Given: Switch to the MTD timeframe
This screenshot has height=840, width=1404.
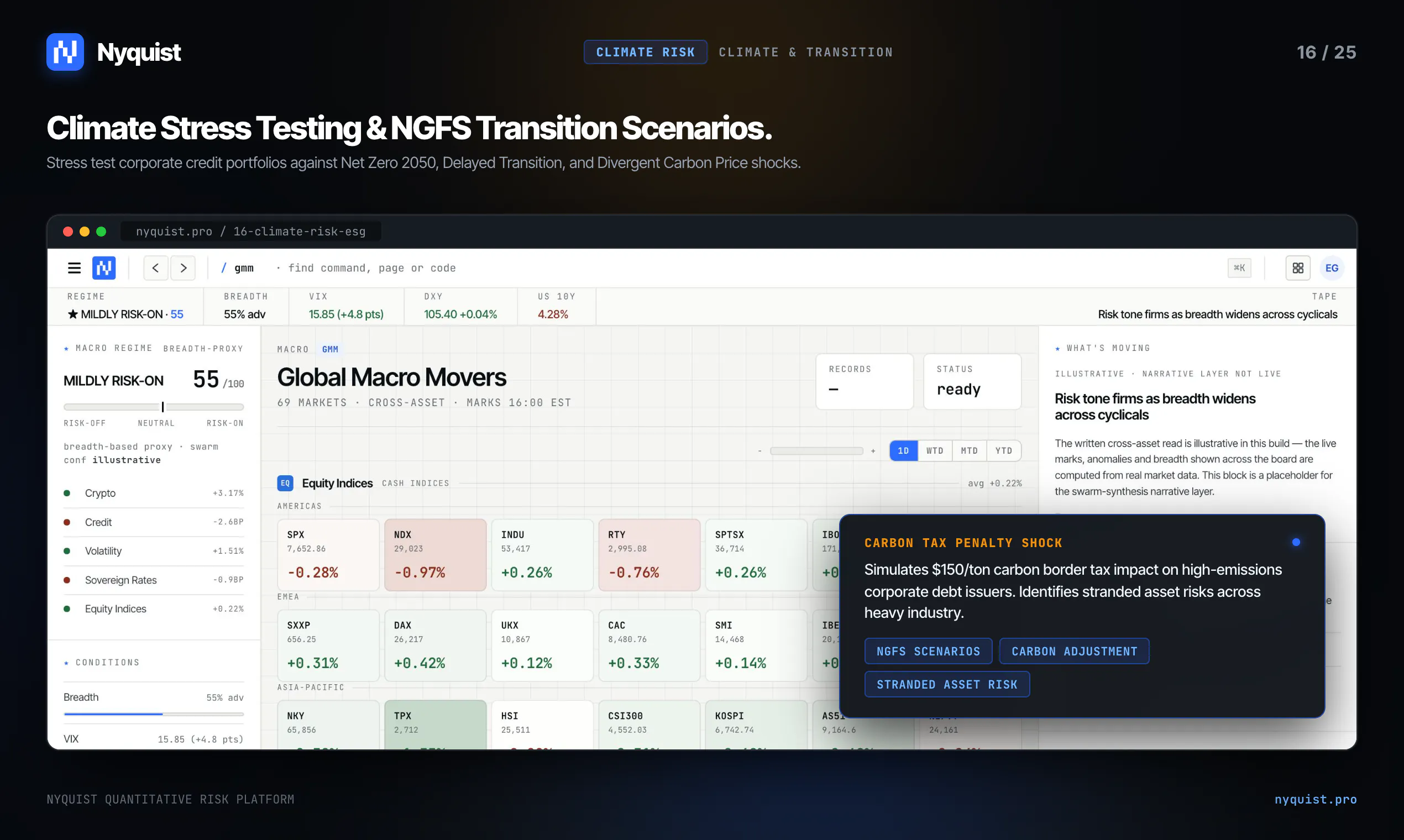Looking at the screenshot, I should (969, 450).
